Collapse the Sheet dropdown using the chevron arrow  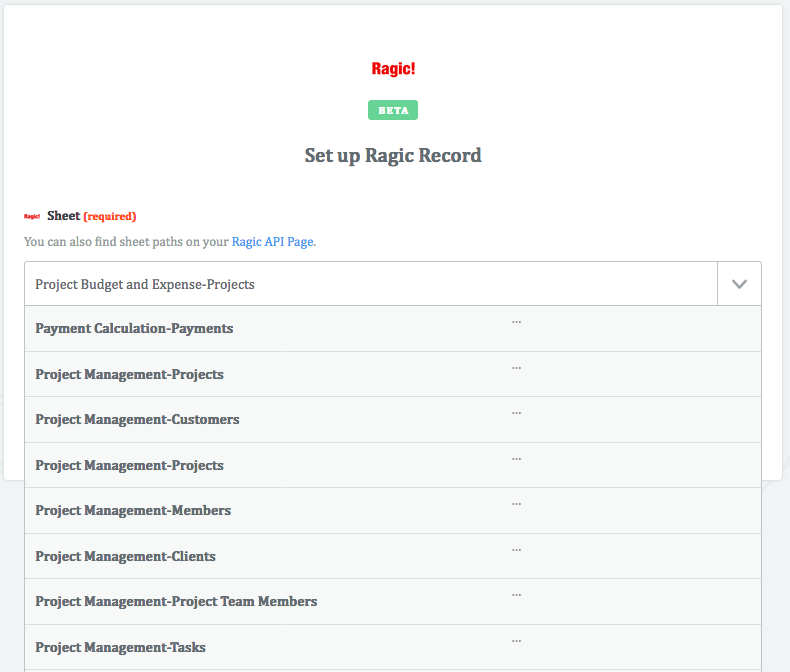pos(739,284)
